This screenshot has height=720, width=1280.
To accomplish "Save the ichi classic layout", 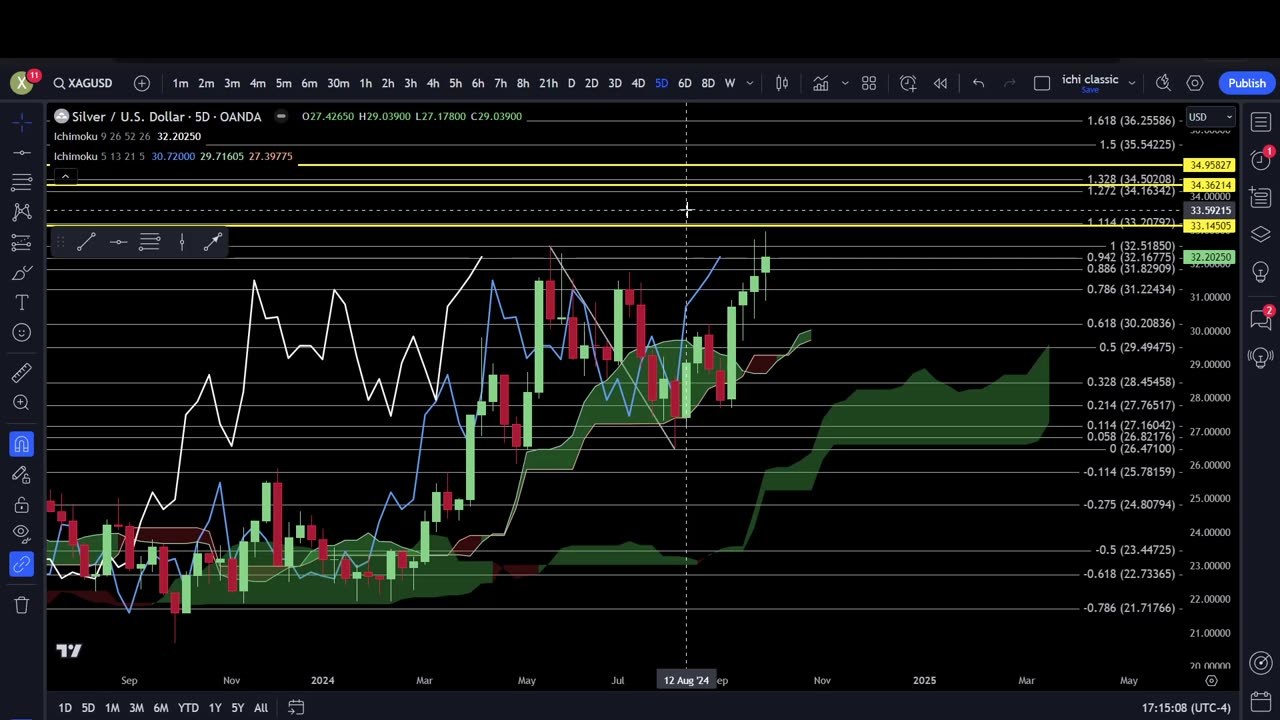I will pyautogui.click(x=1090, y=90).
